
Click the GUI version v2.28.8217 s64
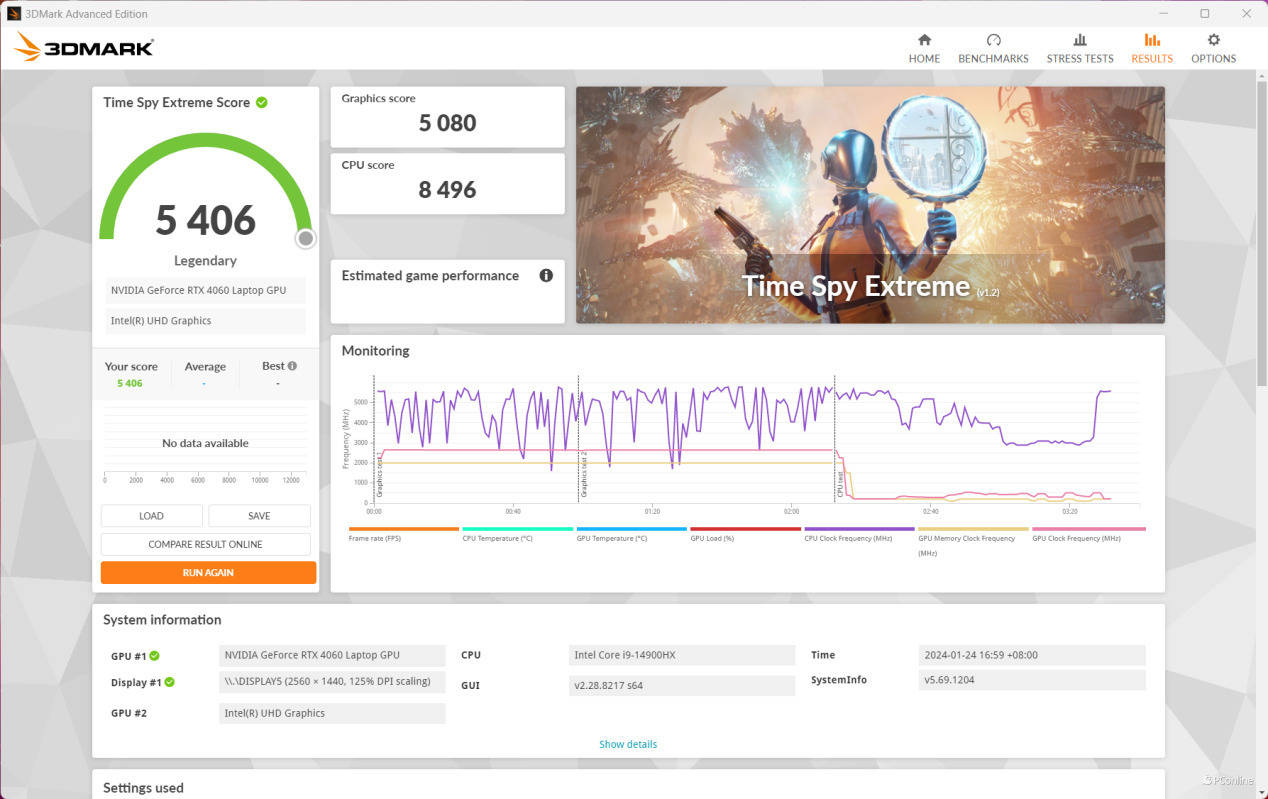pos(682,686)
